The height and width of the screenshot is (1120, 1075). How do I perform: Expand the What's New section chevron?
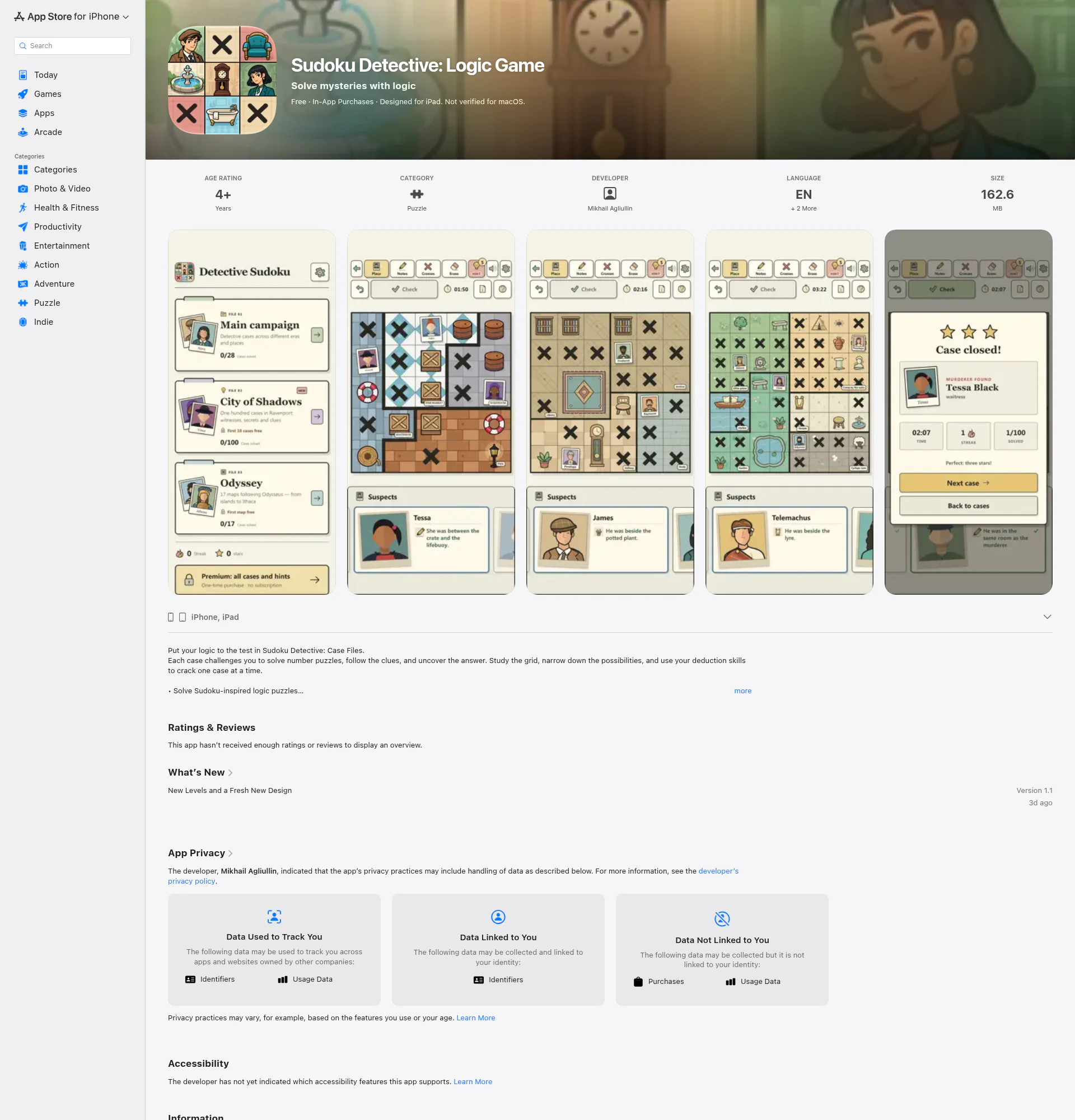[x=230, y=773]
